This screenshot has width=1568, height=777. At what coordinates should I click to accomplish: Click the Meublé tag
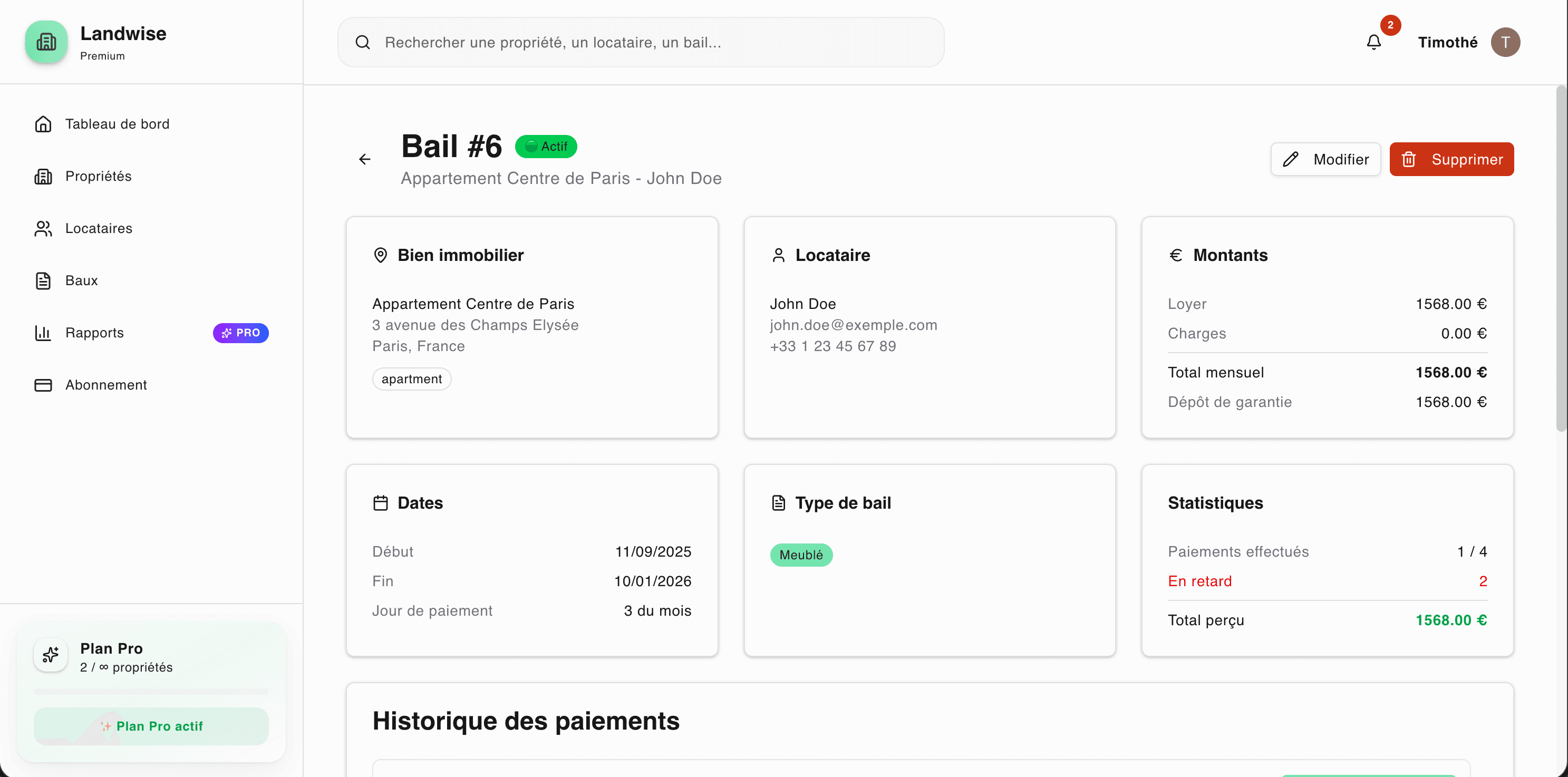coord(801,555)
